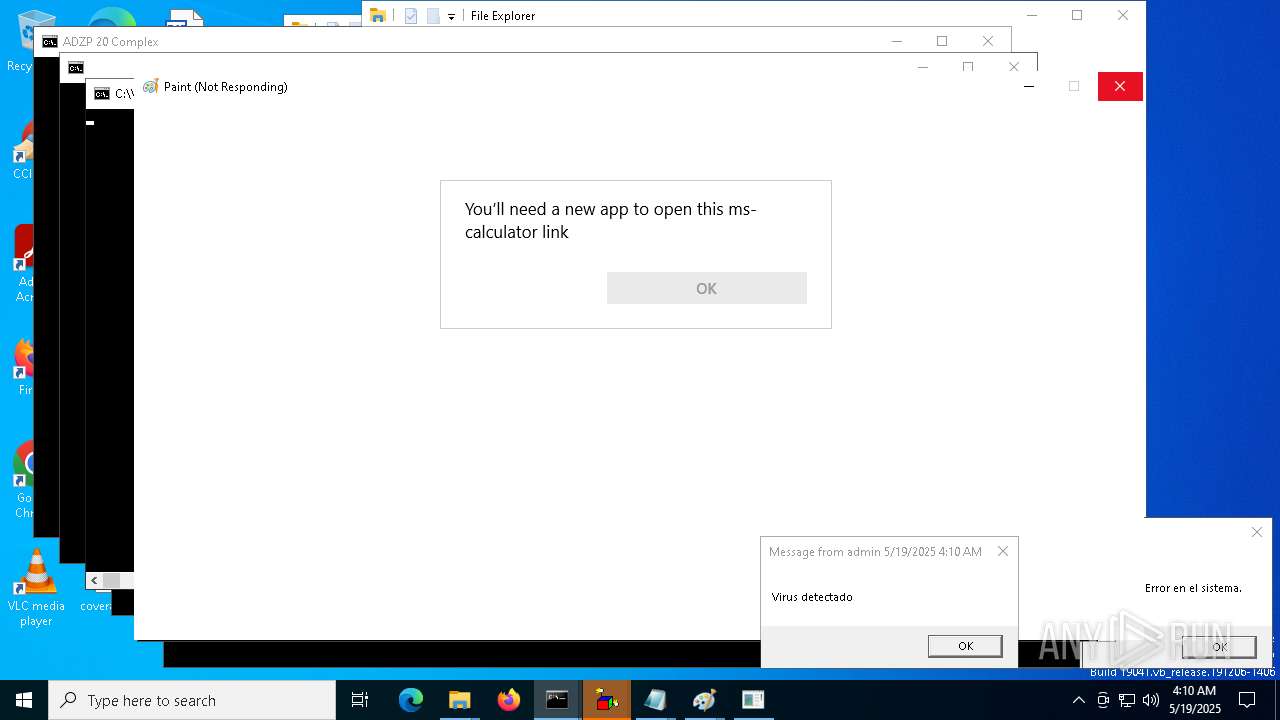Close the second console window
Screen dimensions: 1280x720
click(1014, 66)
